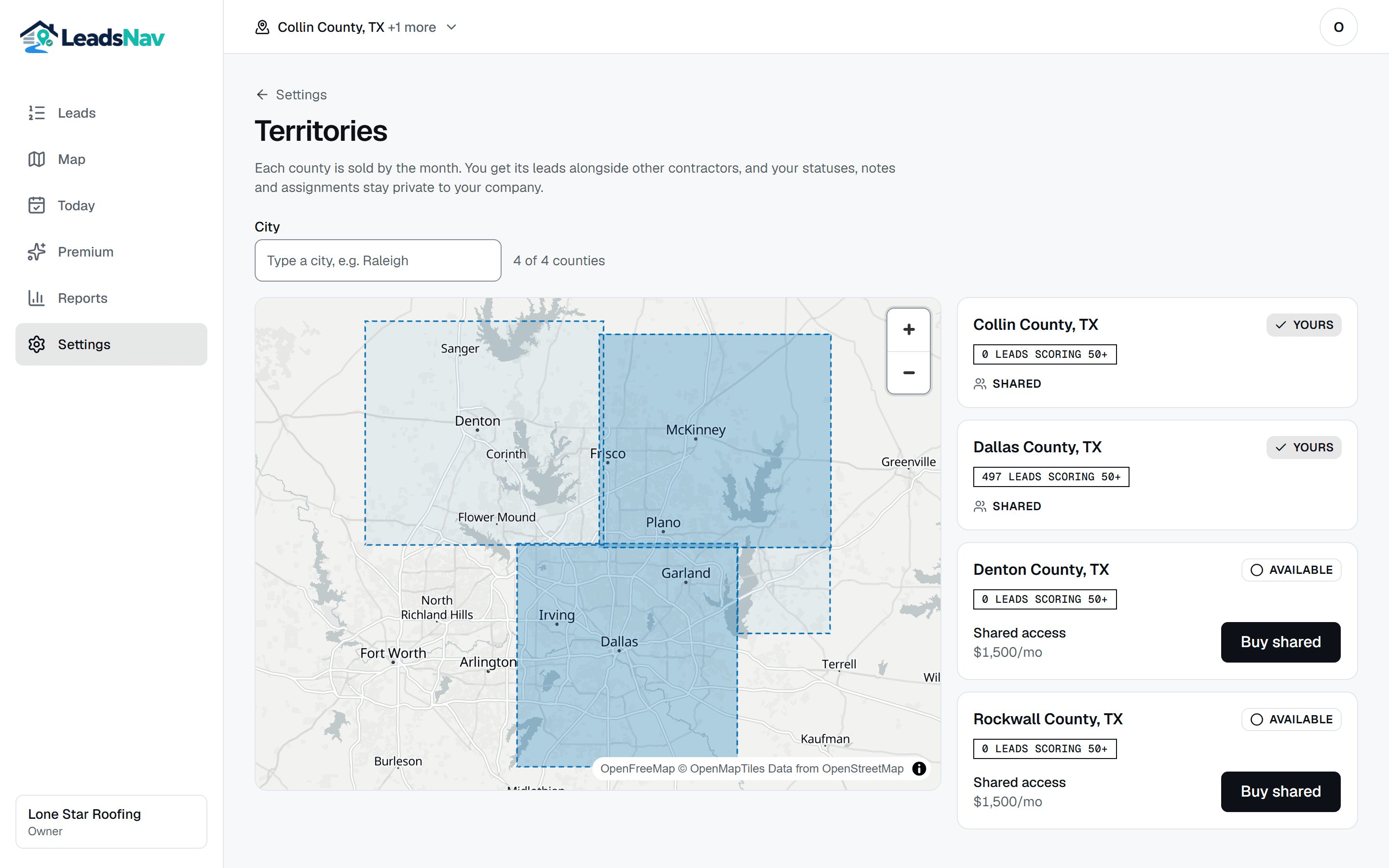The height and width of the screenshot is (868, 1389).
Task: Click the Denton County, TX card title
Action: coord(1041,570)
